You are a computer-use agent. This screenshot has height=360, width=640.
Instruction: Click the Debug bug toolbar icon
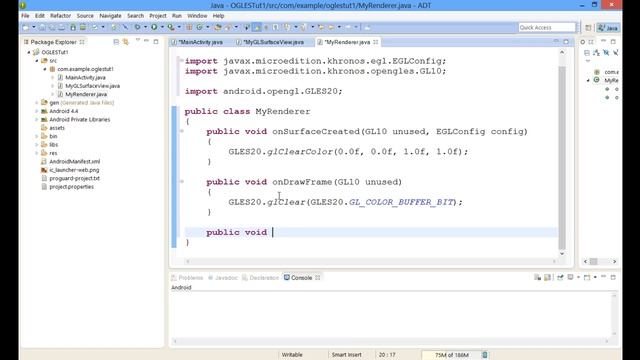(138, 27)
